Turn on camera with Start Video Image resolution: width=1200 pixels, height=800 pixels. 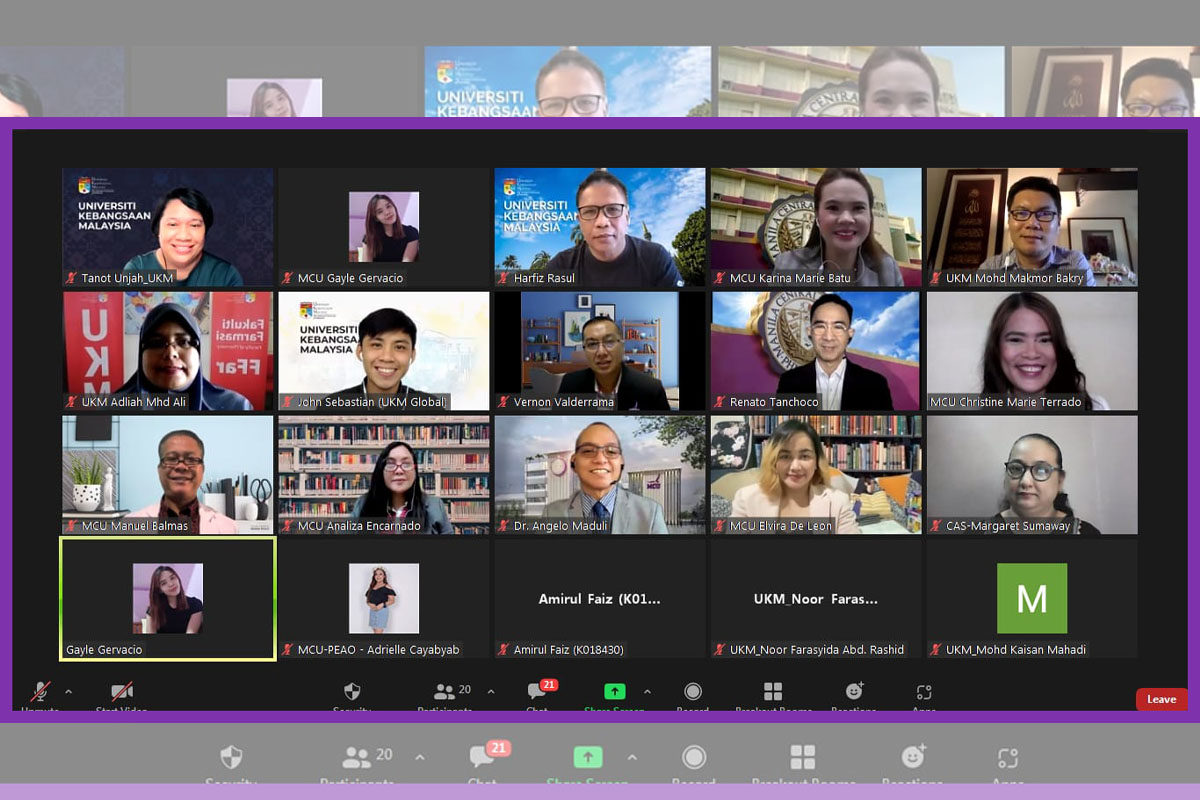tap(122, 692)
